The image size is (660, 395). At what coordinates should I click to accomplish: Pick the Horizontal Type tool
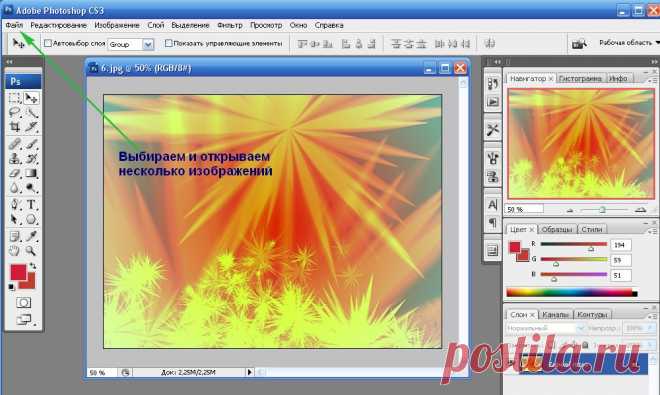[x=31, y=205]
